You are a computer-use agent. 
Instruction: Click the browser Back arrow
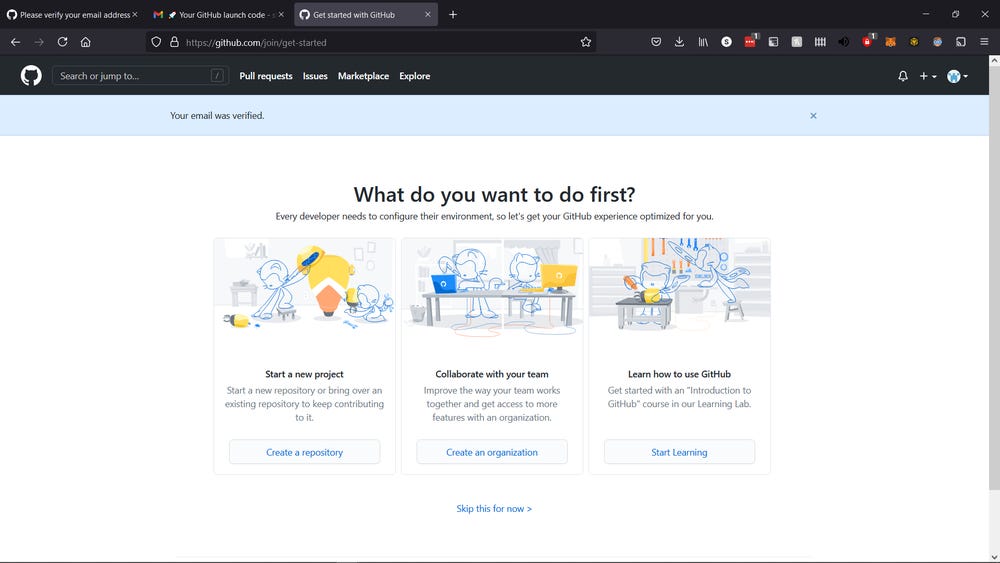[x=16, y=42]
